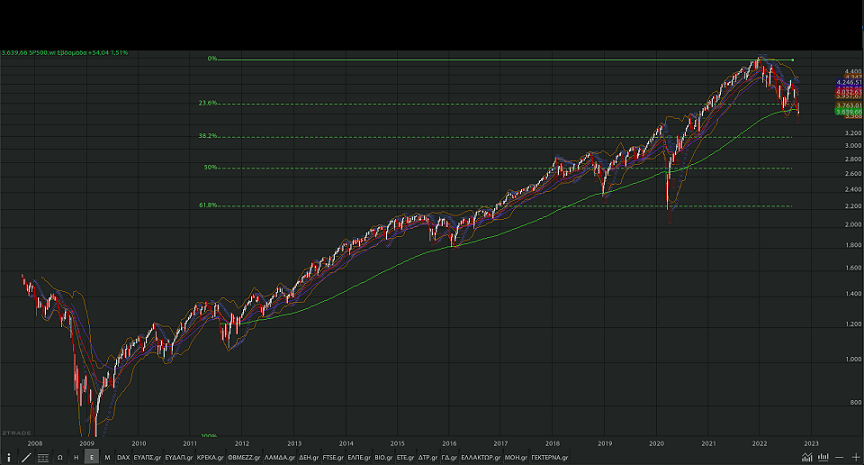Screen dimensions: 864x465
Task: Click the 50% Fibonacci level label
Action: (x=210, y=167)
